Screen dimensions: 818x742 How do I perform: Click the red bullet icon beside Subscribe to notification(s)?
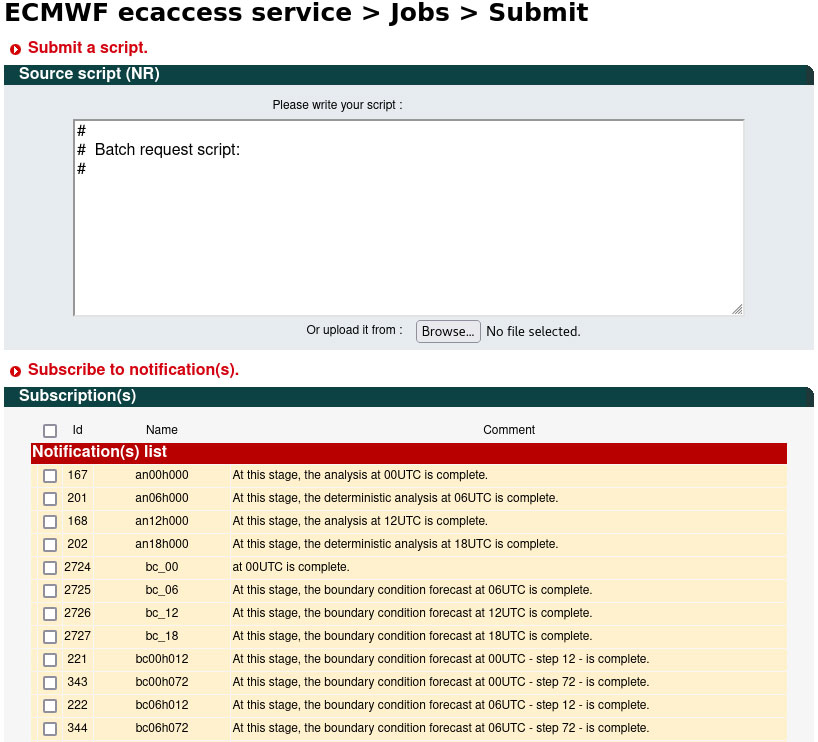[x=15, y=371]
